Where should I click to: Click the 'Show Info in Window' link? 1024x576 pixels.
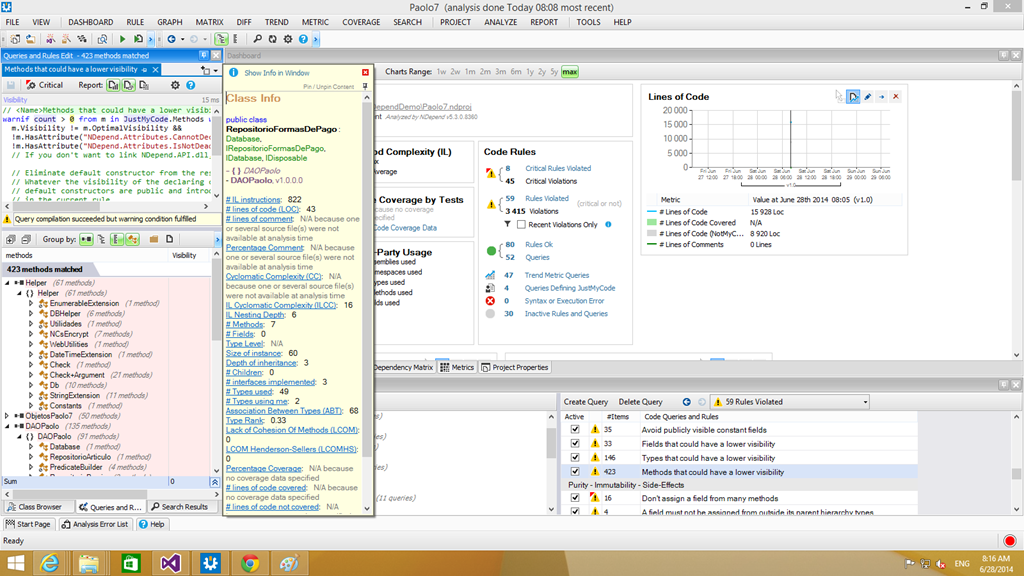click(x=277, y=73)
